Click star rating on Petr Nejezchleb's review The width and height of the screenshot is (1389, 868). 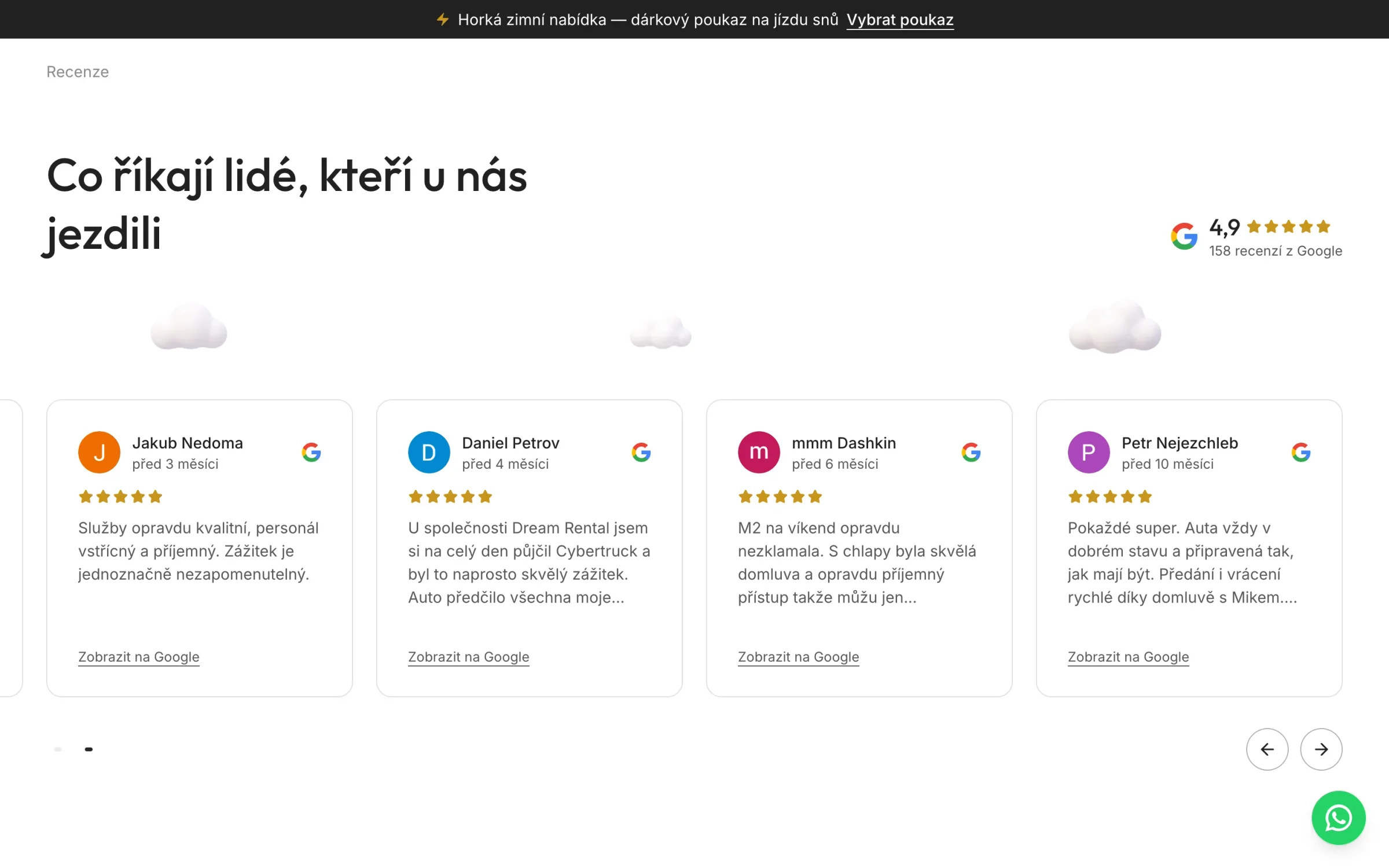coord(1110,496)
